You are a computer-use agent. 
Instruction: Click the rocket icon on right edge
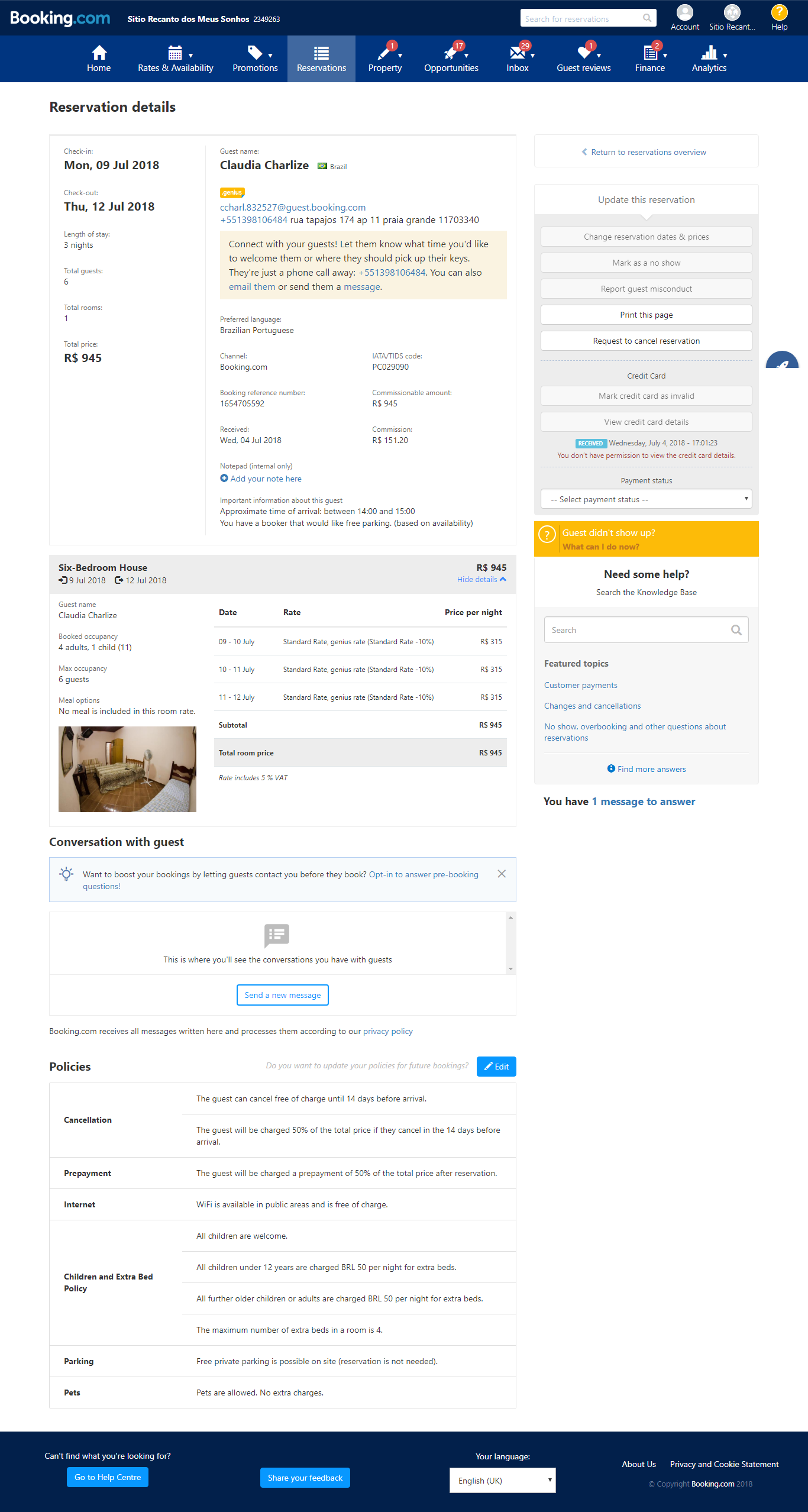point(783,362)
